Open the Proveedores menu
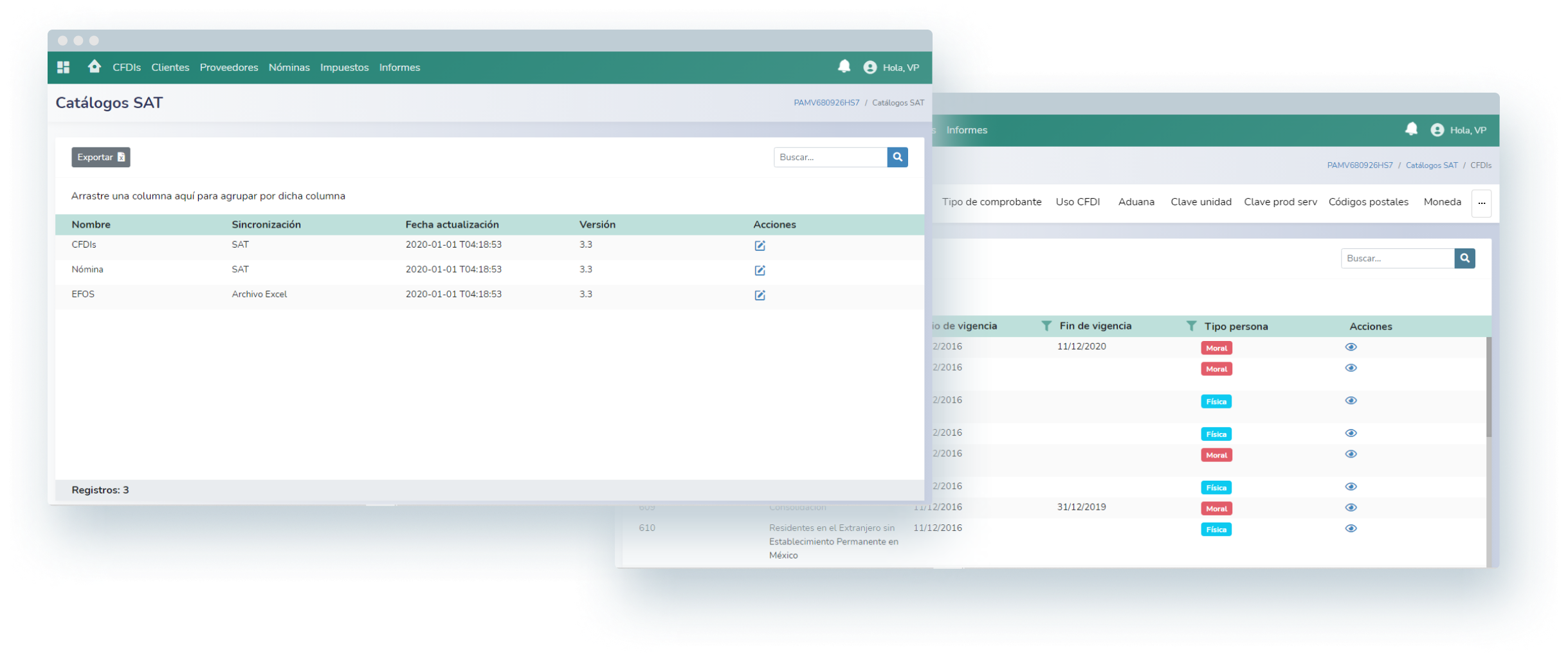Image resolution: width=1568 pixels, height=655 pixels. [x=229, y=68]
